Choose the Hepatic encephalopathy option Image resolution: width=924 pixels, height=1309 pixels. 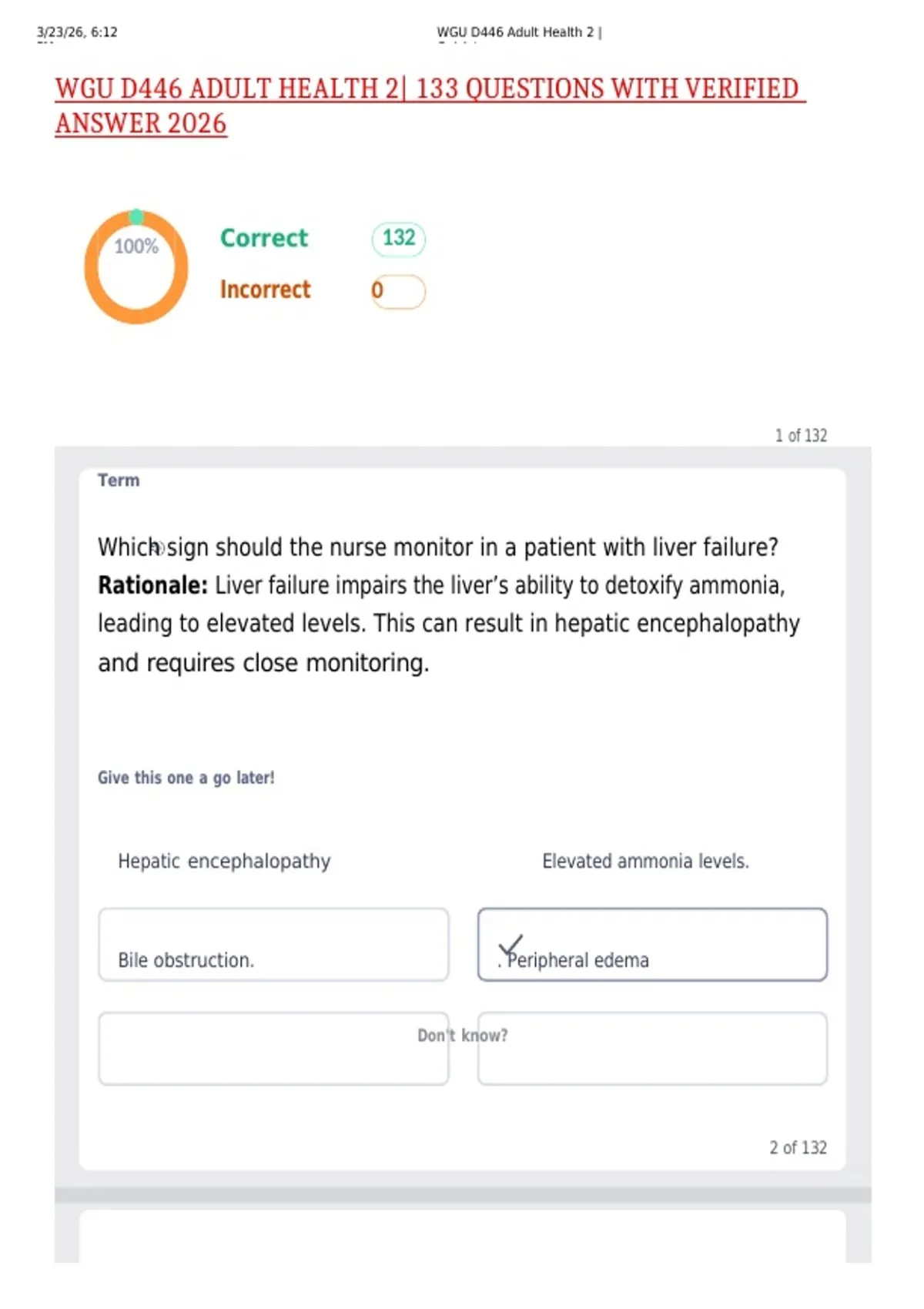[x=224, y=861]
